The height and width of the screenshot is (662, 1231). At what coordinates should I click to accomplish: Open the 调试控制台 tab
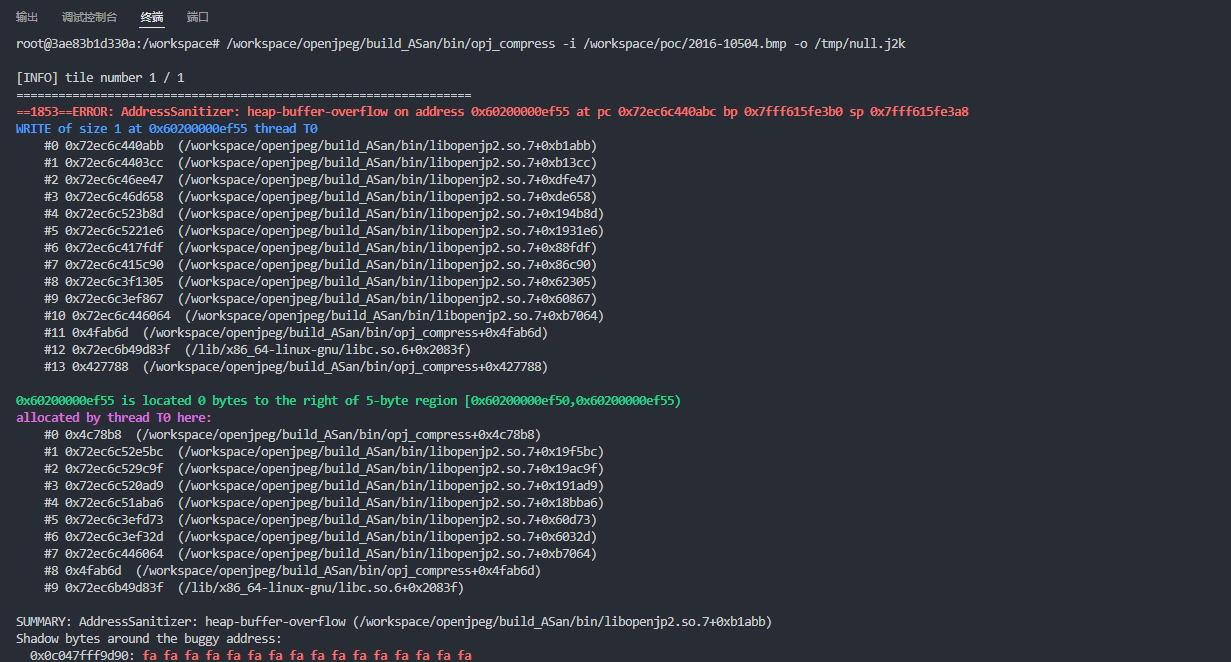[89, 17]
